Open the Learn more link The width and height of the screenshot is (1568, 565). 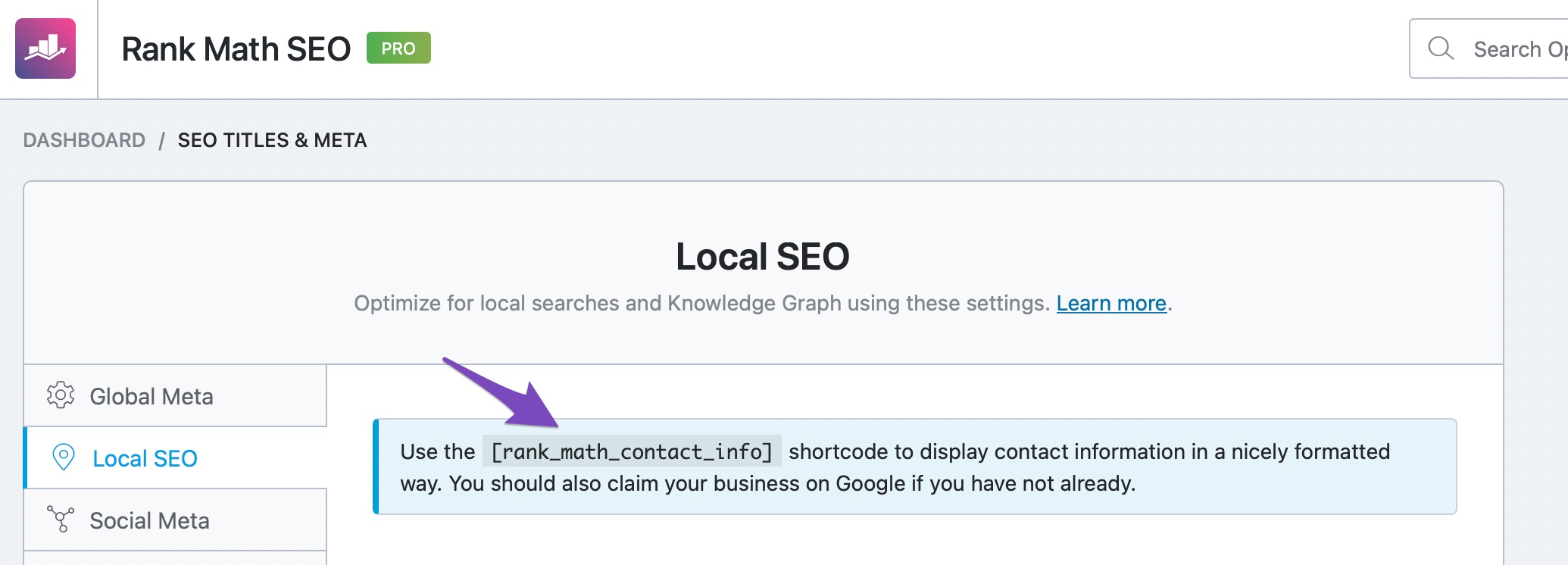(1111, 303)
